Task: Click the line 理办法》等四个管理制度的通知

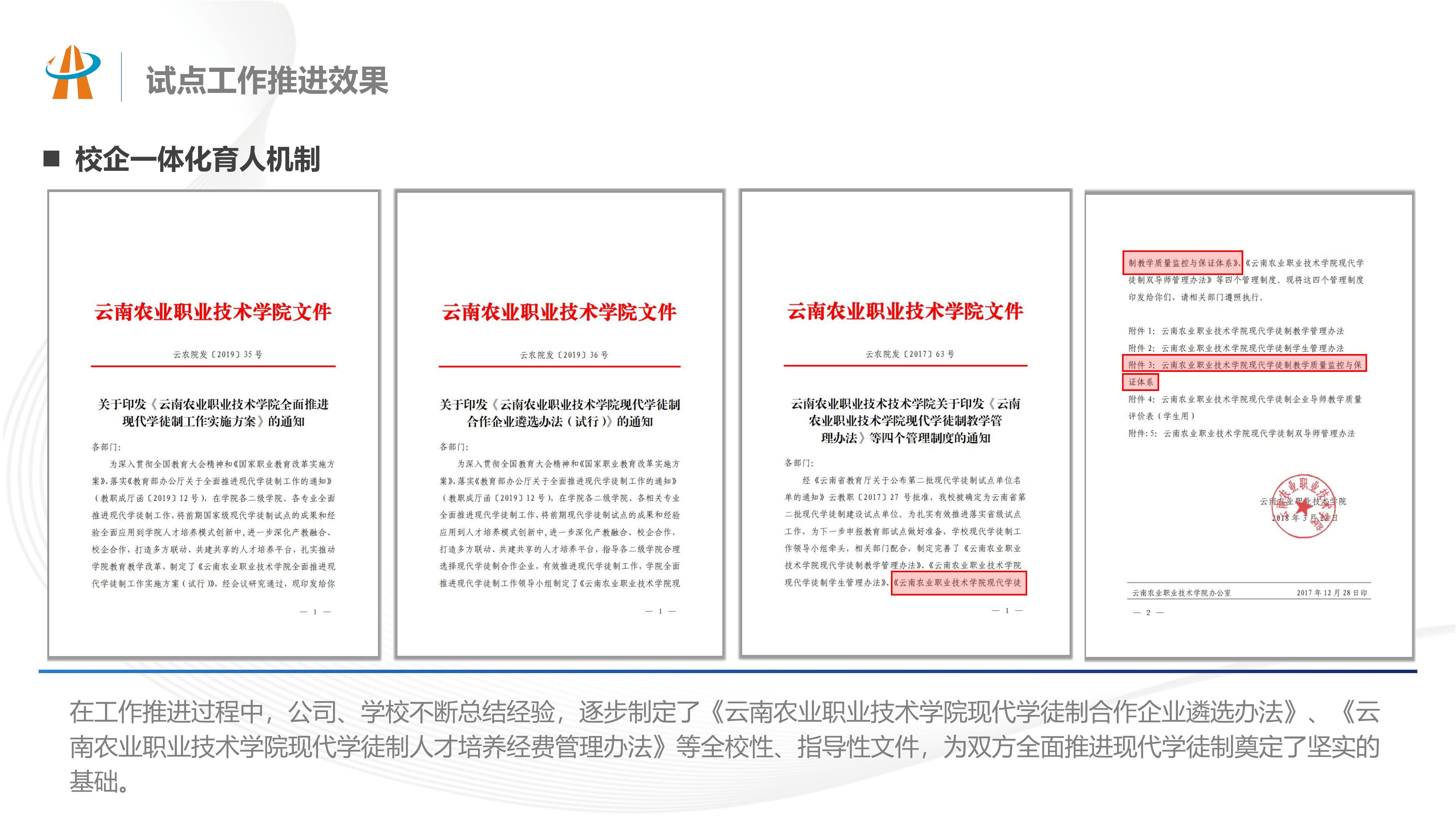Action: point(905,438)
